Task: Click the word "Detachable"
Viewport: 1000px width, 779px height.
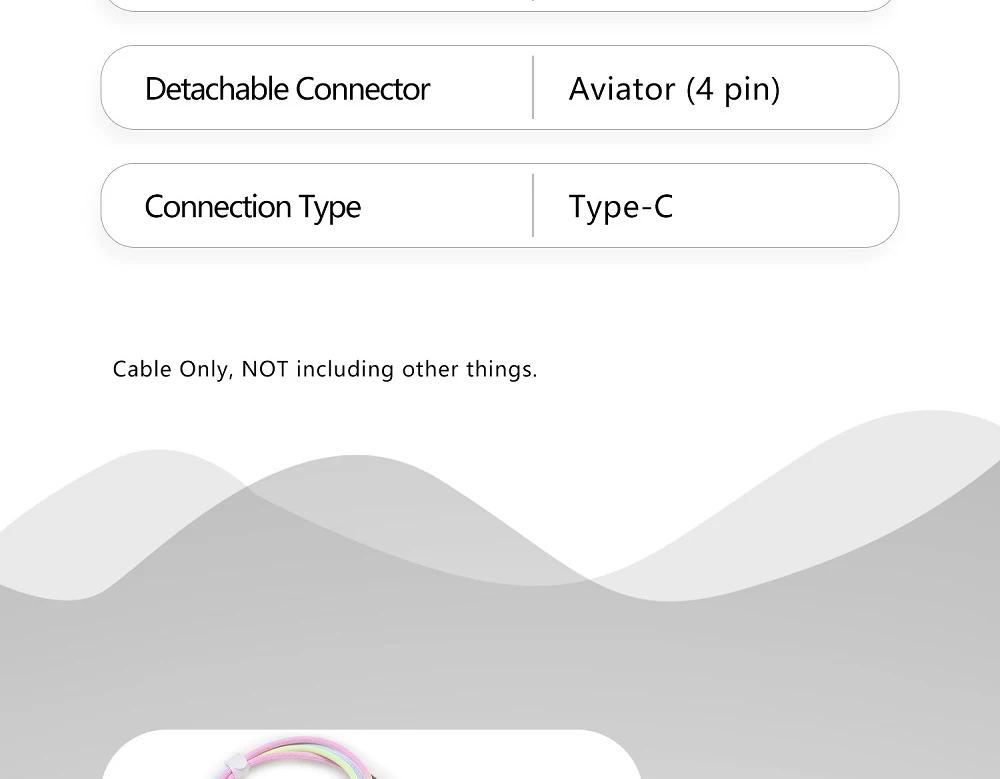Action: coord(216,89)
